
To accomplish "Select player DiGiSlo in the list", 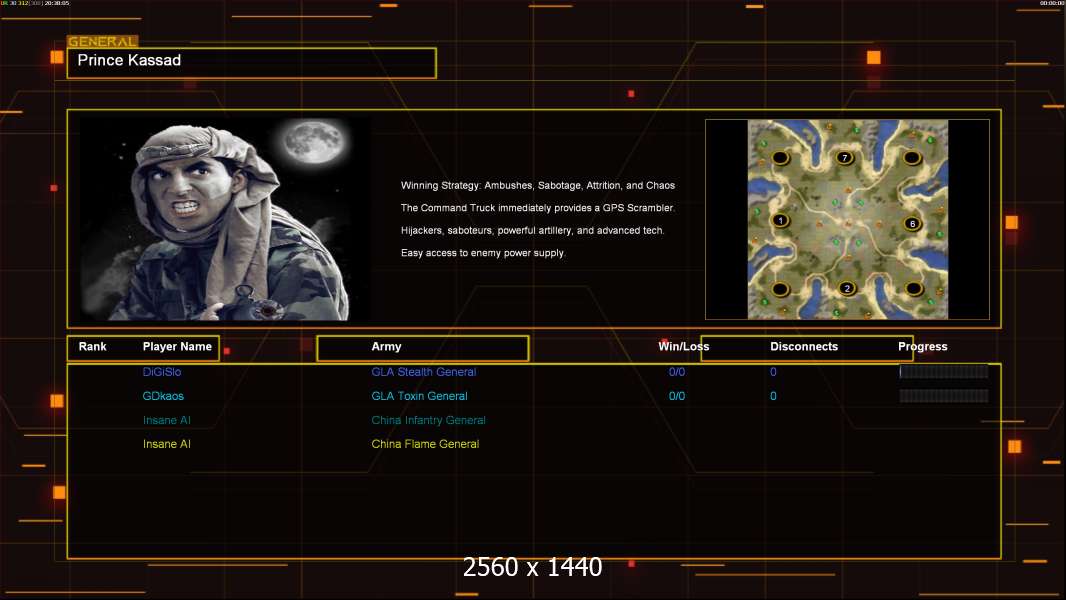I will (x=162, y=372).
